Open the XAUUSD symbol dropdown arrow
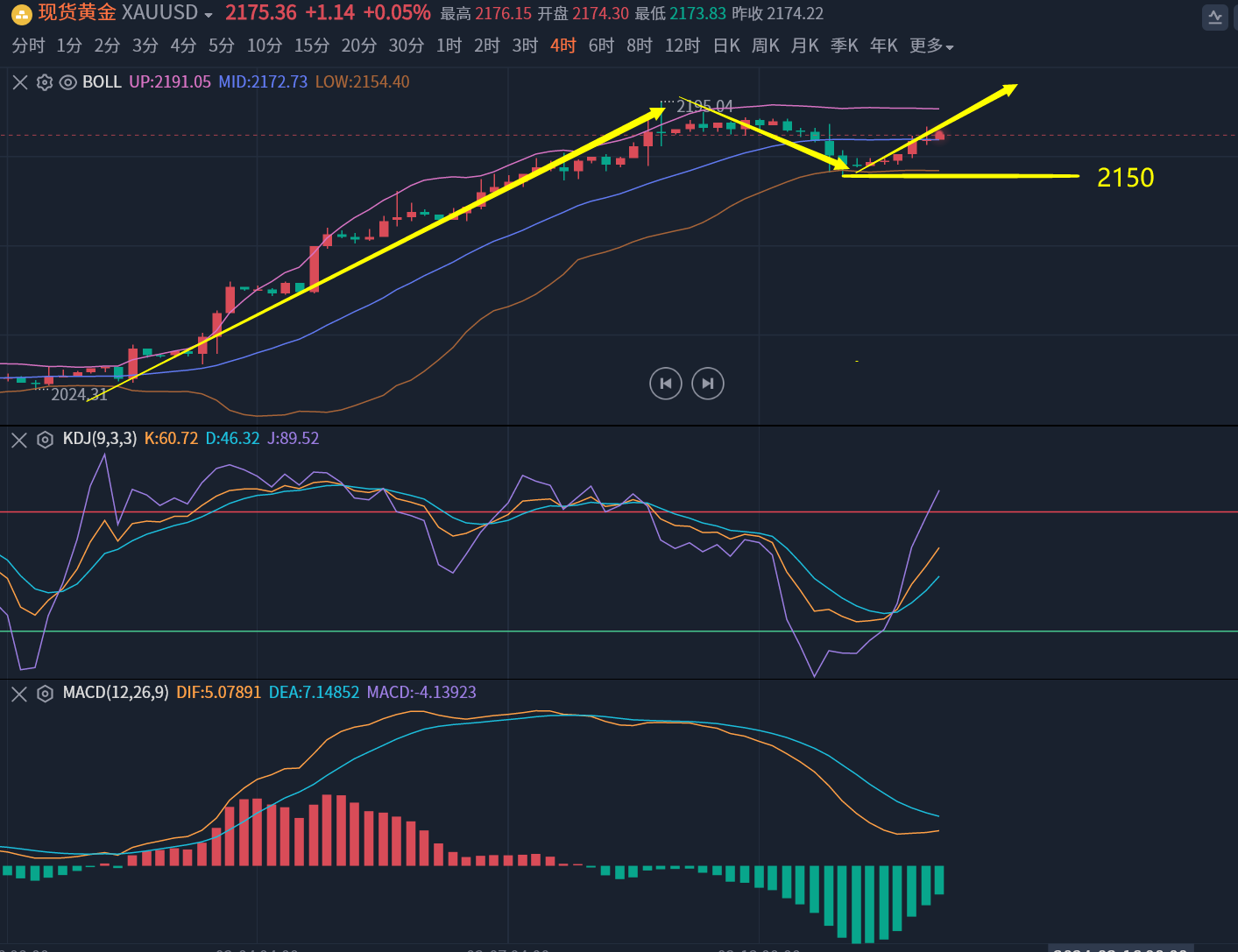This screenshot has width=1238, height=952. click(209, 16)
